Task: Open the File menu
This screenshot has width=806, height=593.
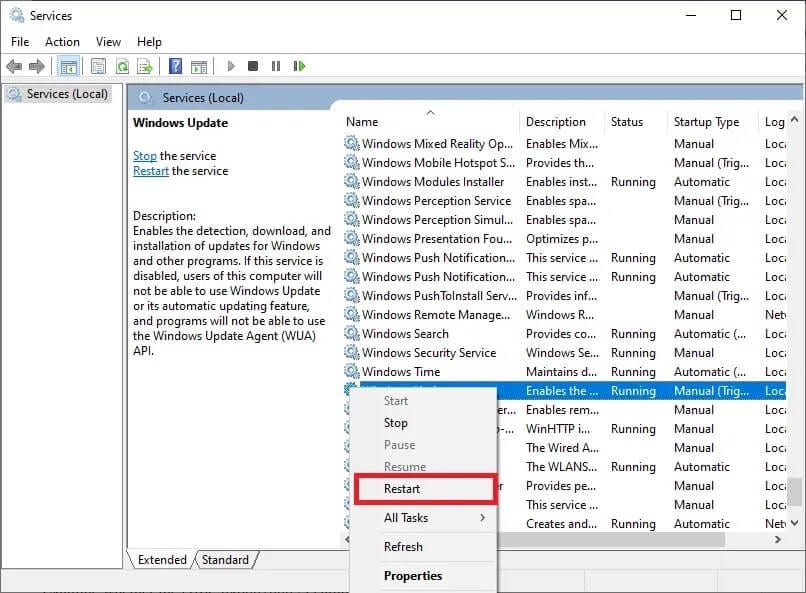Action: click(20, 42)
